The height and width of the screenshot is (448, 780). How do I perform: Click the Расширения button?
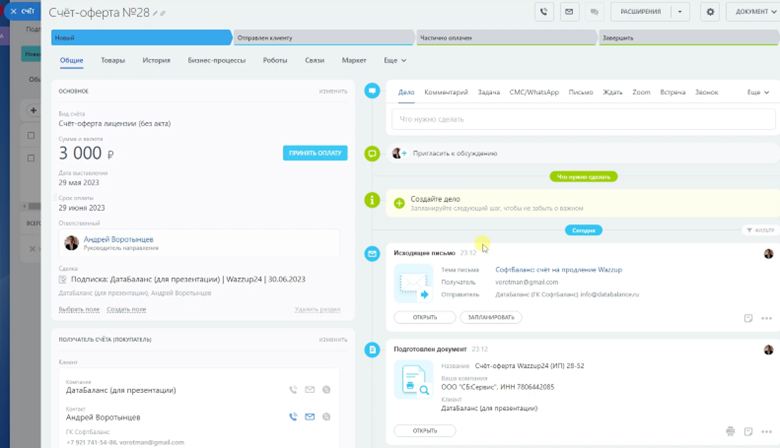pyautogui.click(x=641, y=11)
